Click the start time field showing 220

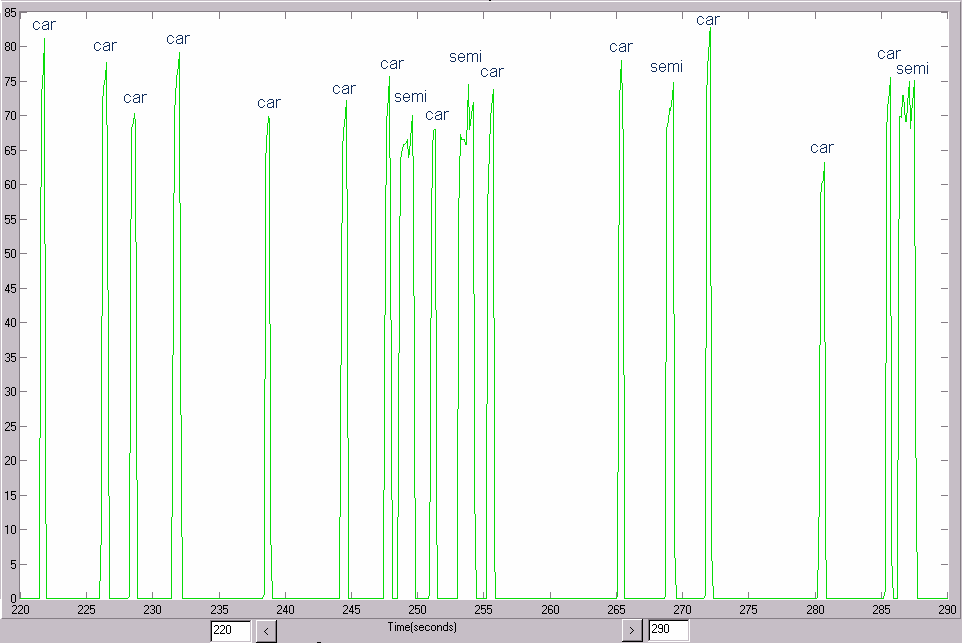point(230,630)
